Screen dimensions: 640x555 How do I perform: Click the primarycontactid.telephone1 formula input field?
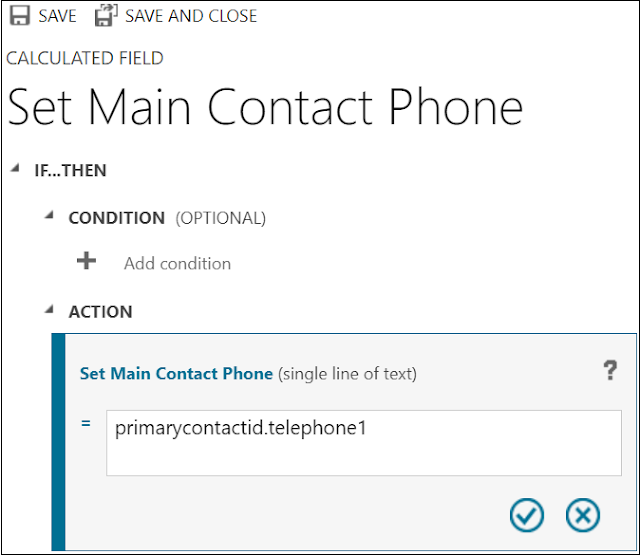click(x=364, y=443)
